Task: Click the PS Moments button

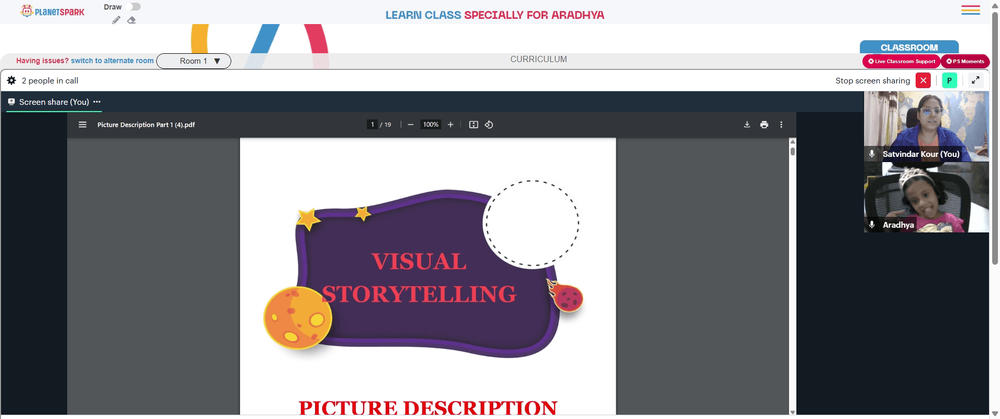Action: point(965,61)
